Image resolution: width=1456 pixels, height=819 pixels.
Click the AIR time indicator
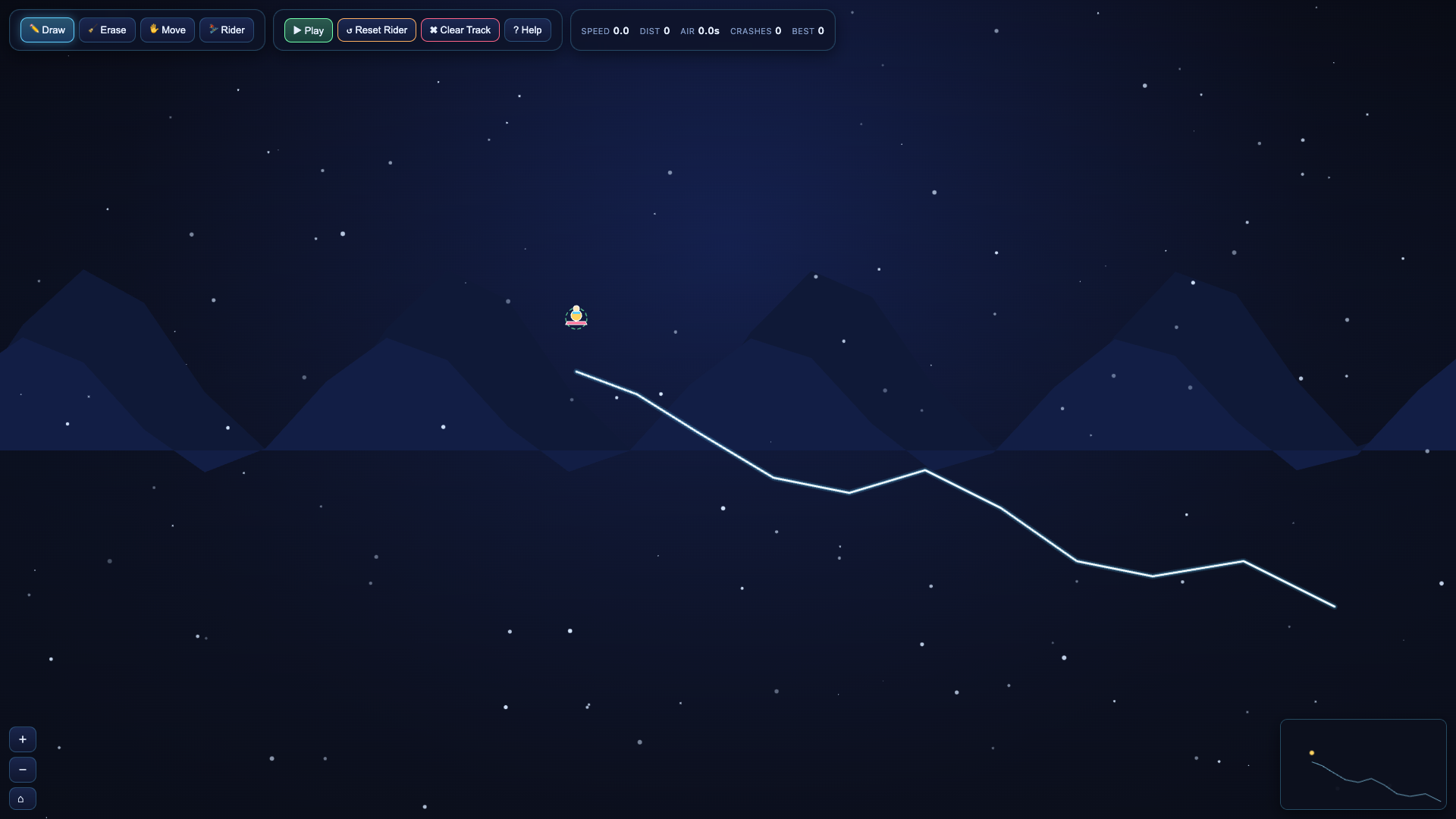700,31
